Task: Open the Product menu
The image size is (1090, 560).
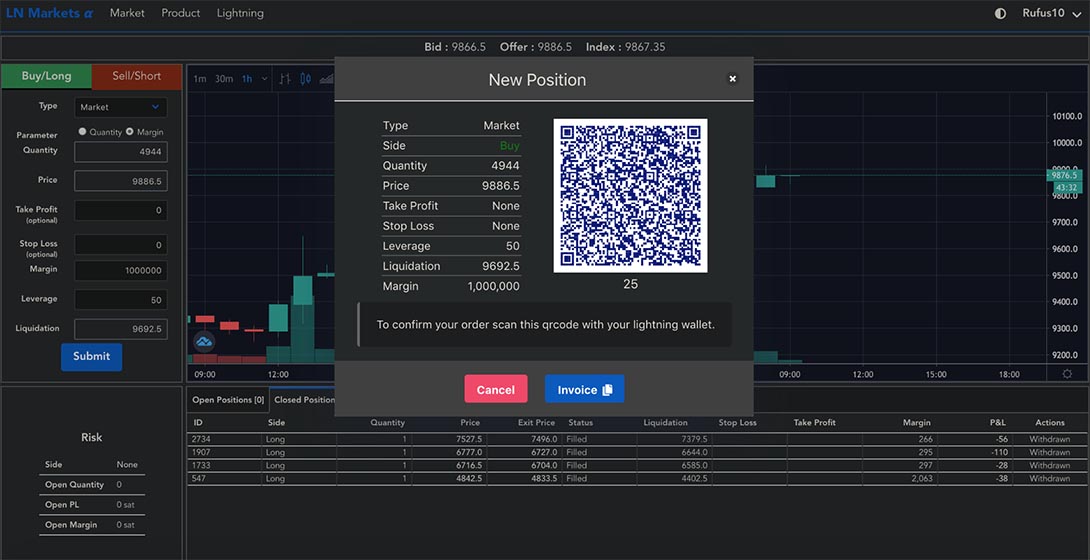Action: click(x=181, y=13)
